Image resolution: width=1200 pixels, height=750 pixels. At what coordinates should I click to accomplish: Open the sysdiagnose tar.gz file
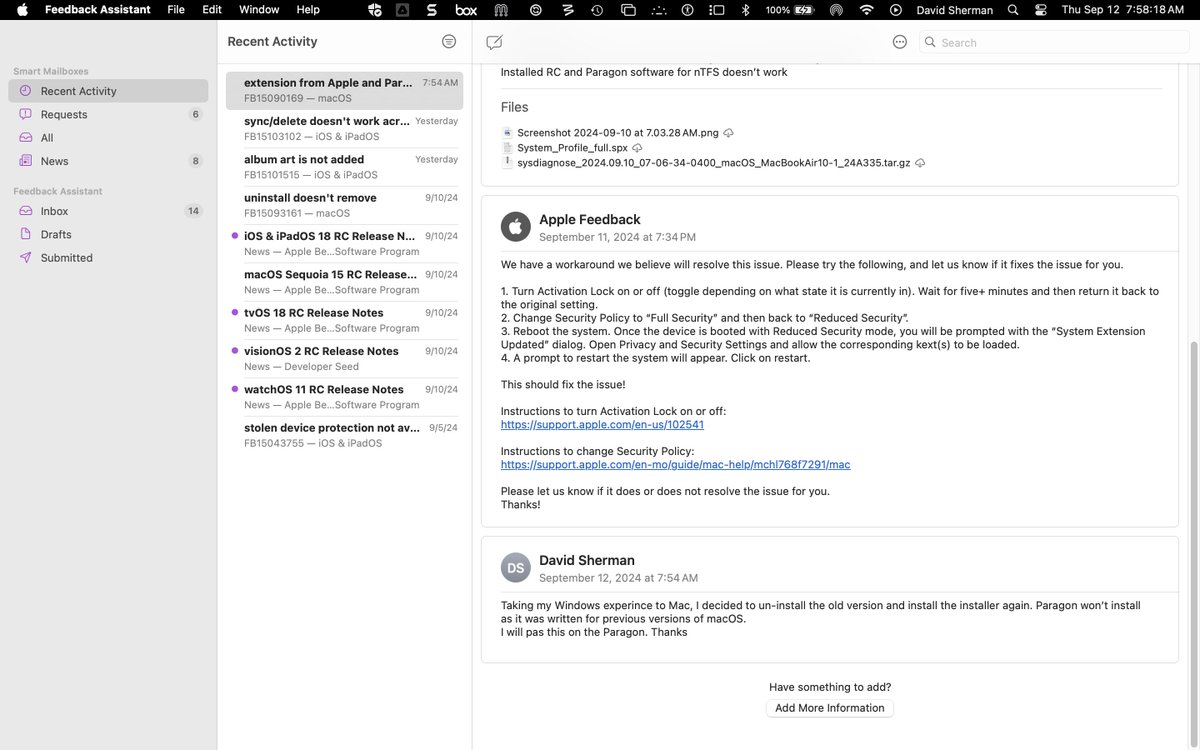714,162
